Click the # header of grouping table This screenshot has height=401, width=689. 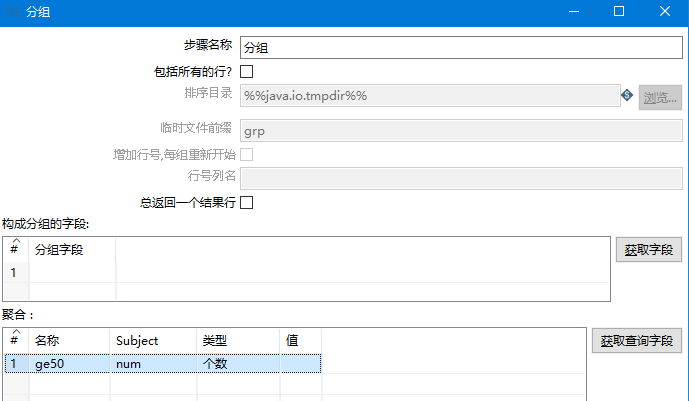16,250
